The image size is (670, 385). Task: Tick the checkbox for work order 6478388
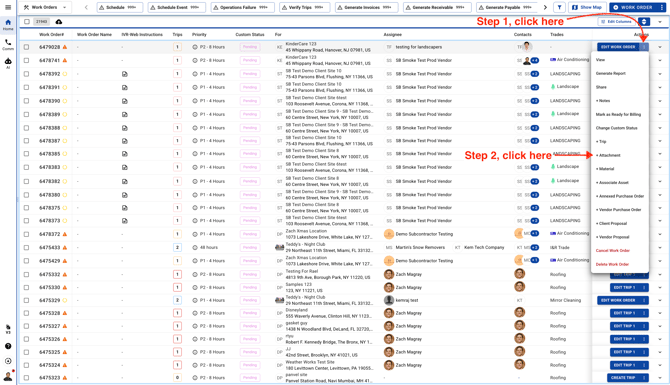tap(26, 128)
